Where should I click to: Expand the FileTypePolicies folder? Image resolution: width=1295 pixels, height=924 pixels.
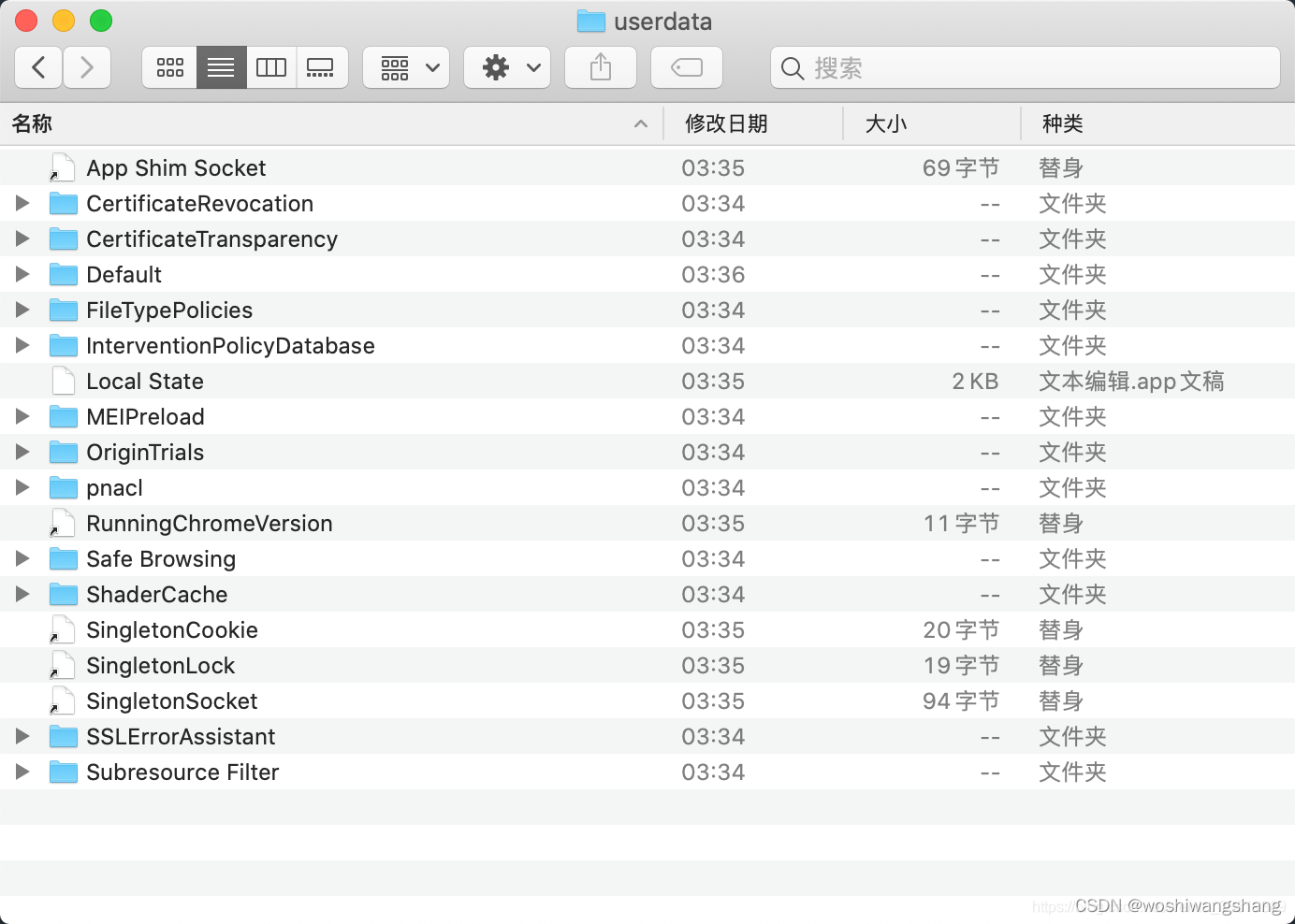coord(22,310)
